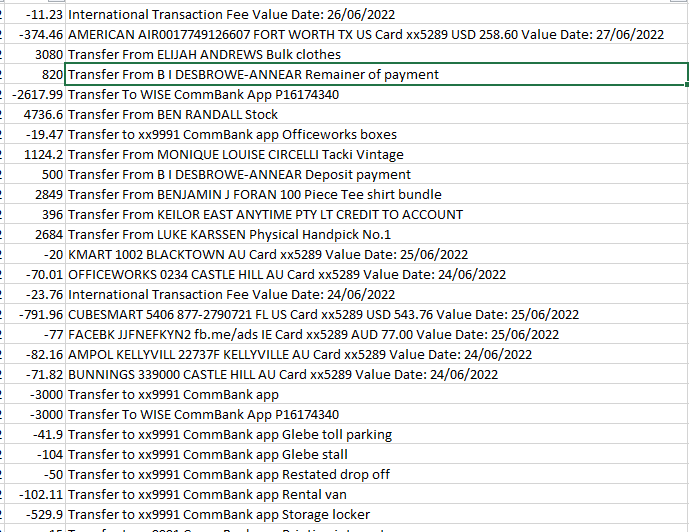Click MONIQUE LOUISE CIRCELLI Tacki Vintage cell
This screenshot has height=532, width=689.
click(x=377, y=154)
